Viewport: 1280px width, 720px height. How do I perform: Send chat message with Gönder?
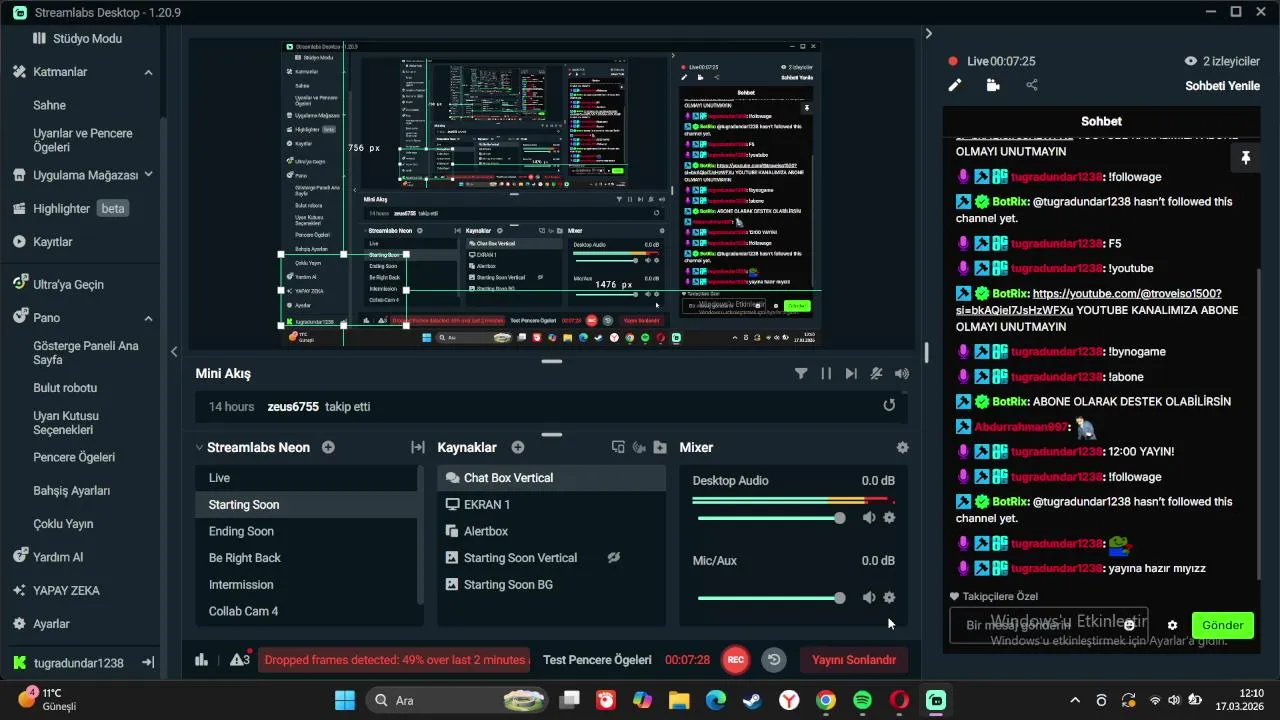coord(1222,625)
